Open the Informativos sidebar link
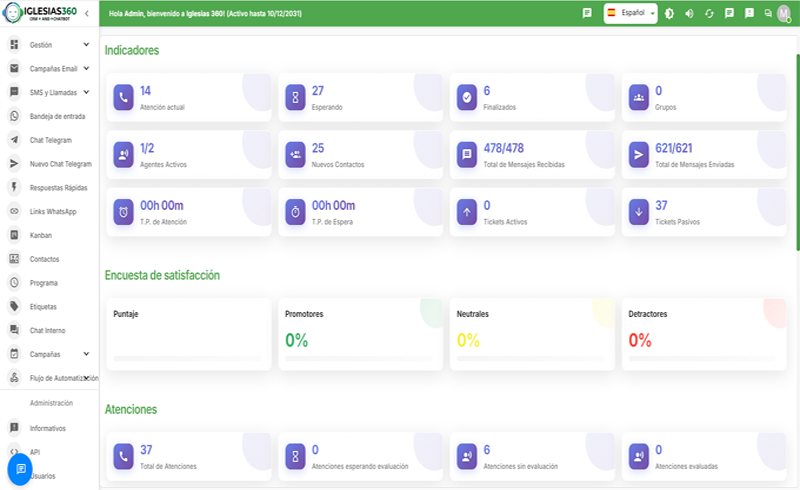 48,428
